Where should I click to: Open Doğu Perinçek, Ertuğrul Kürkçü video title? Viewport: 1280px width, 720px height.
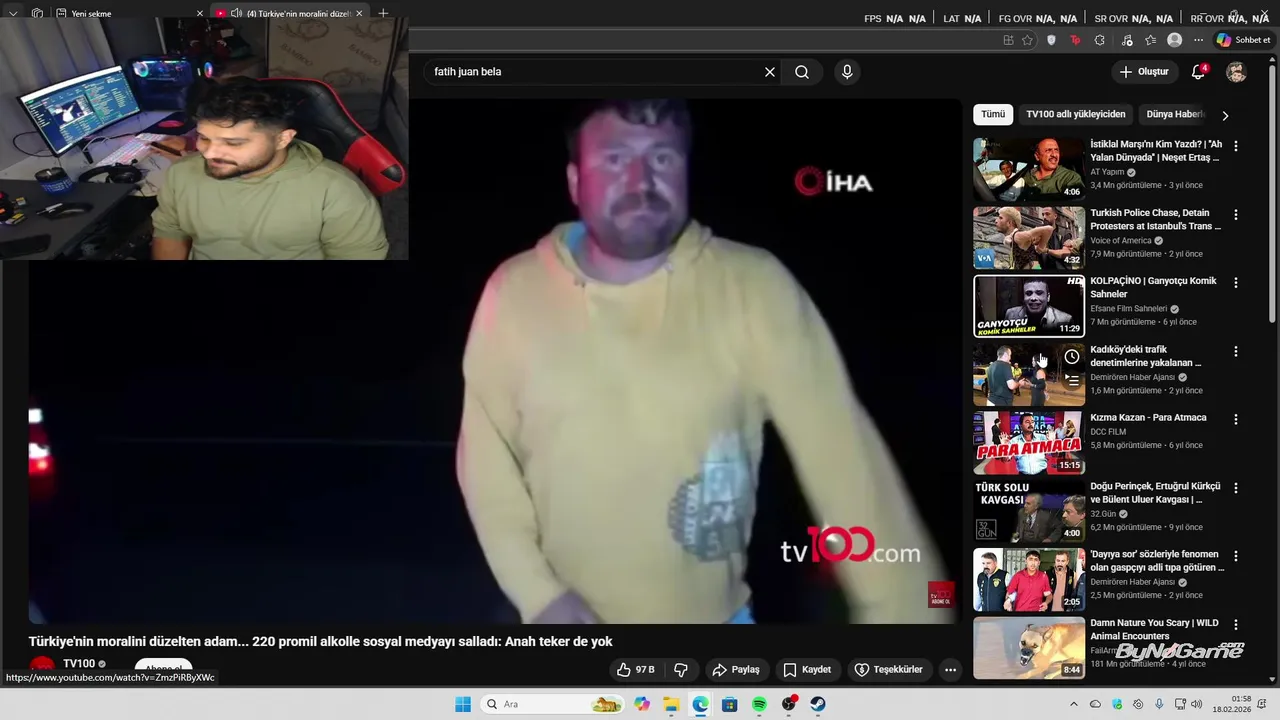[1155, 493]
